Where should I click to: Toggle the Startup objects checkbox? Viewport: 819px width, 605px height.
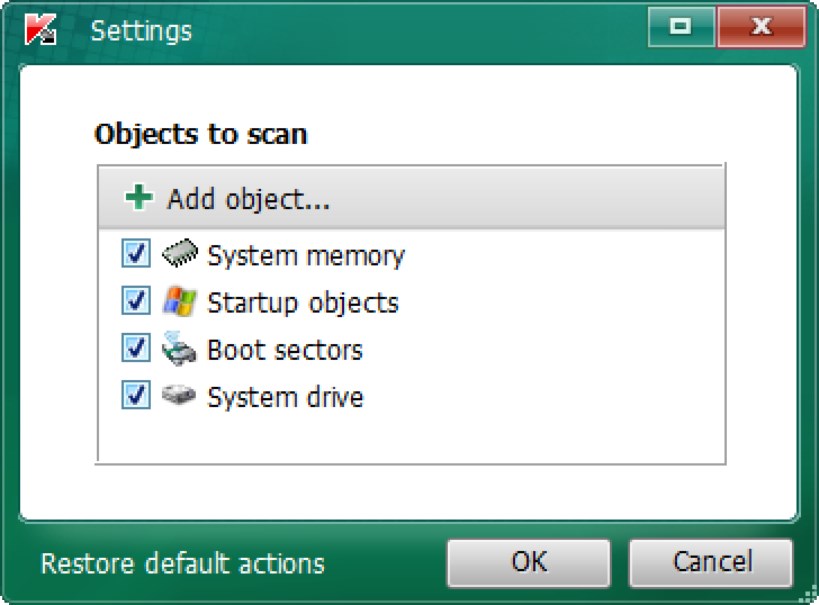click(x=136, y=300)
